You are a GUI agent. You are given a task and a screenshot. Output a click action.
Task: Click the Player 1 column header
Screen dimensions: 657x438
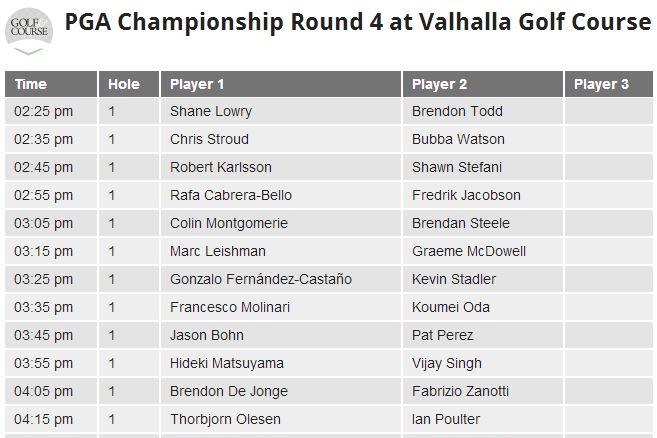(x=198, y=85)
